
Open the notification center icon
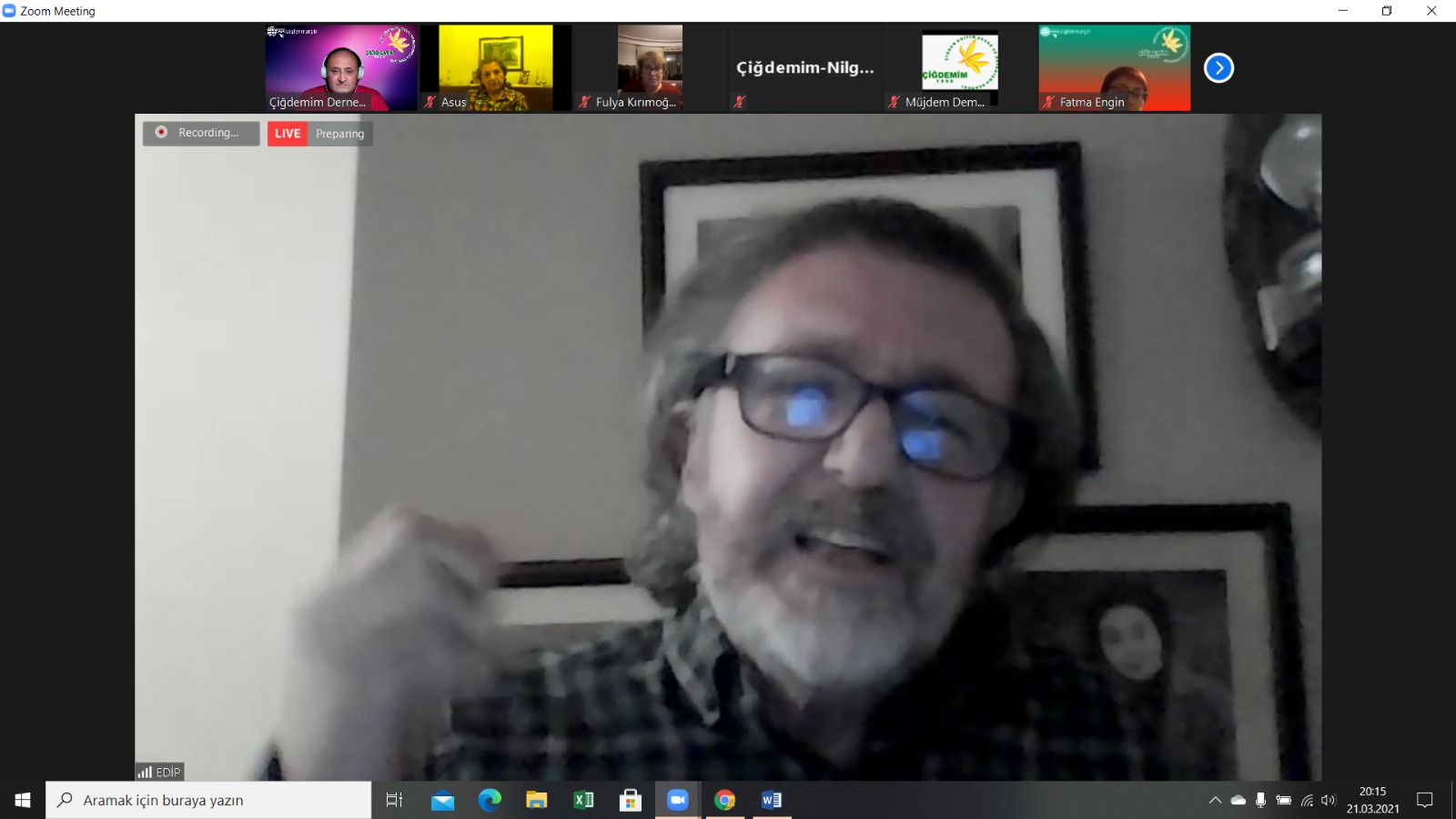[1425, 800]
